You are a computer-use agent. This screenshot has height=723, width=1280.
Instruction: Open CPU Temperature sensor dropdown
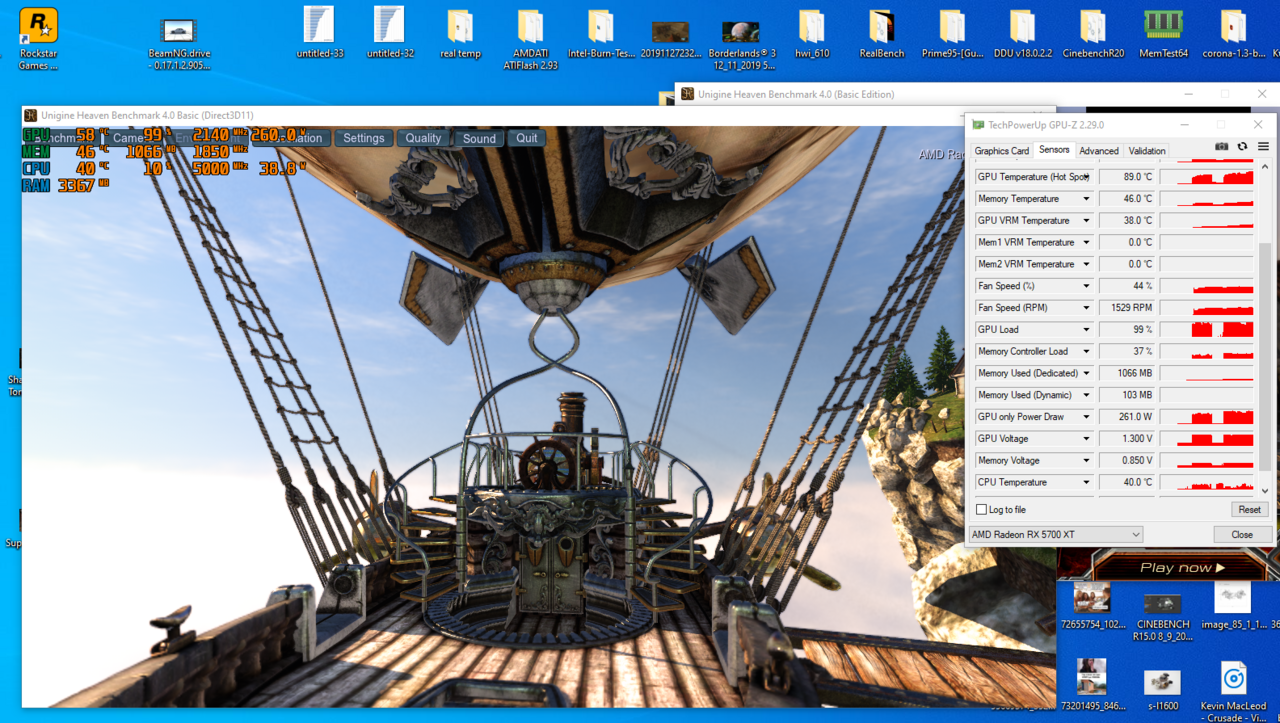(x=1086, y=483)
